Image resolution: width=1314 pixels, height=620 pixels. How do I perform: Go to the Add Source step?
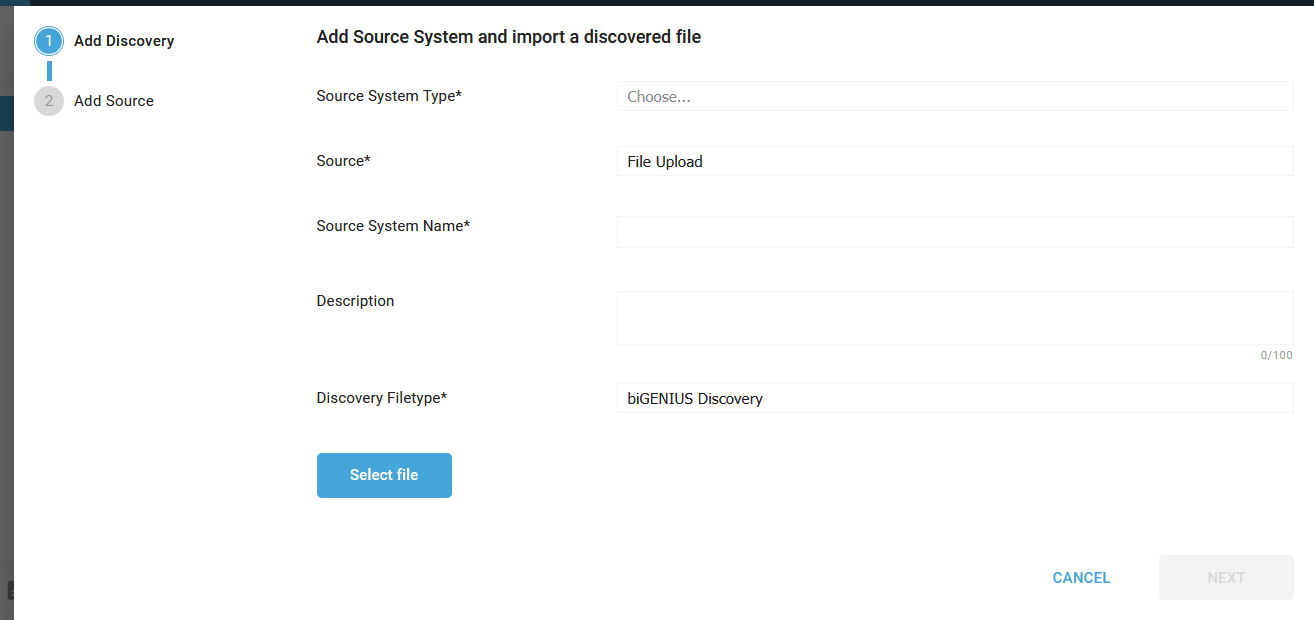114,101
